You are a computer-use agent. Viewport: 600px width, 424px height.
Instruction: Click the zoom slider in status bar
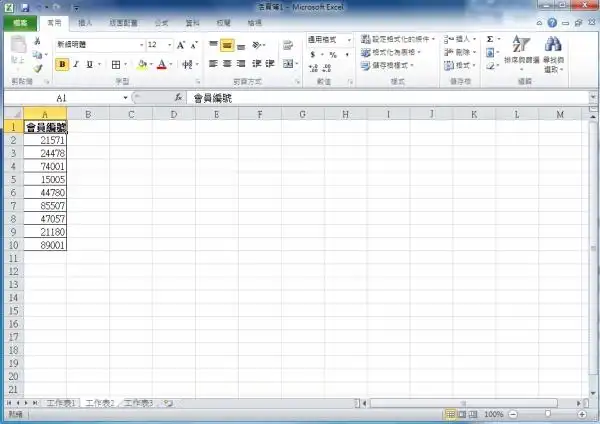pos(548,414)
